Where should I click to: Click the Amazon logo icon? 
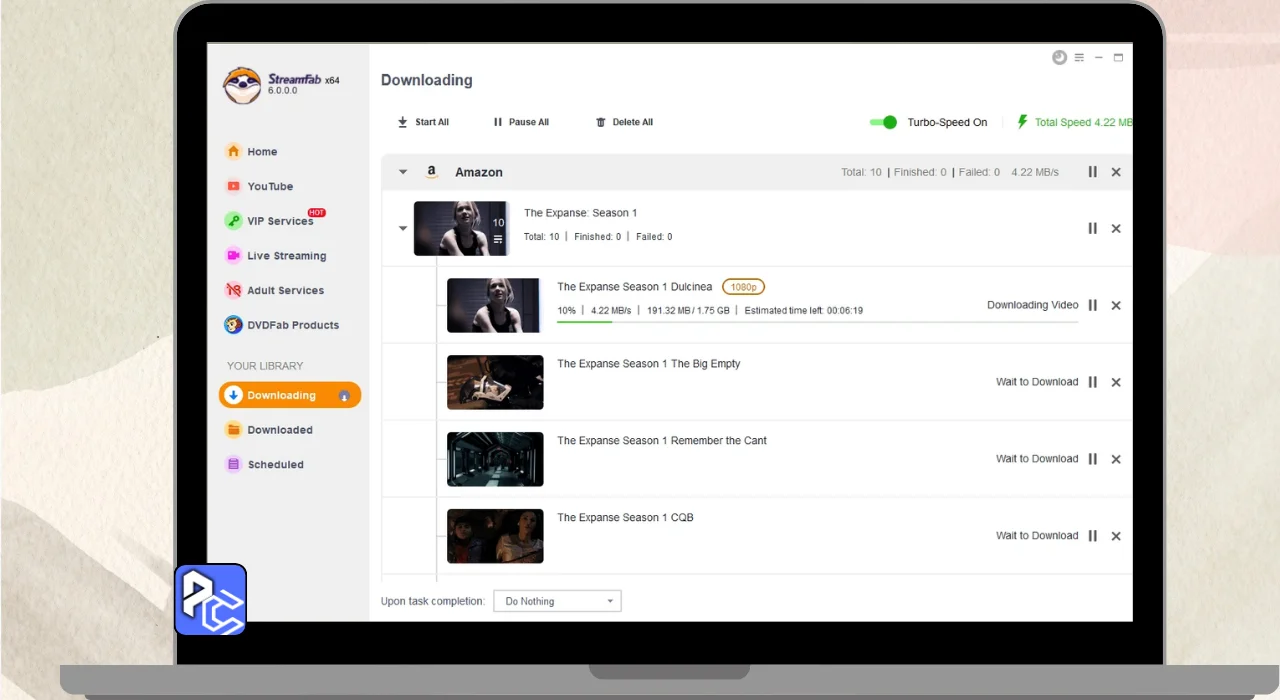coord(432,172)
